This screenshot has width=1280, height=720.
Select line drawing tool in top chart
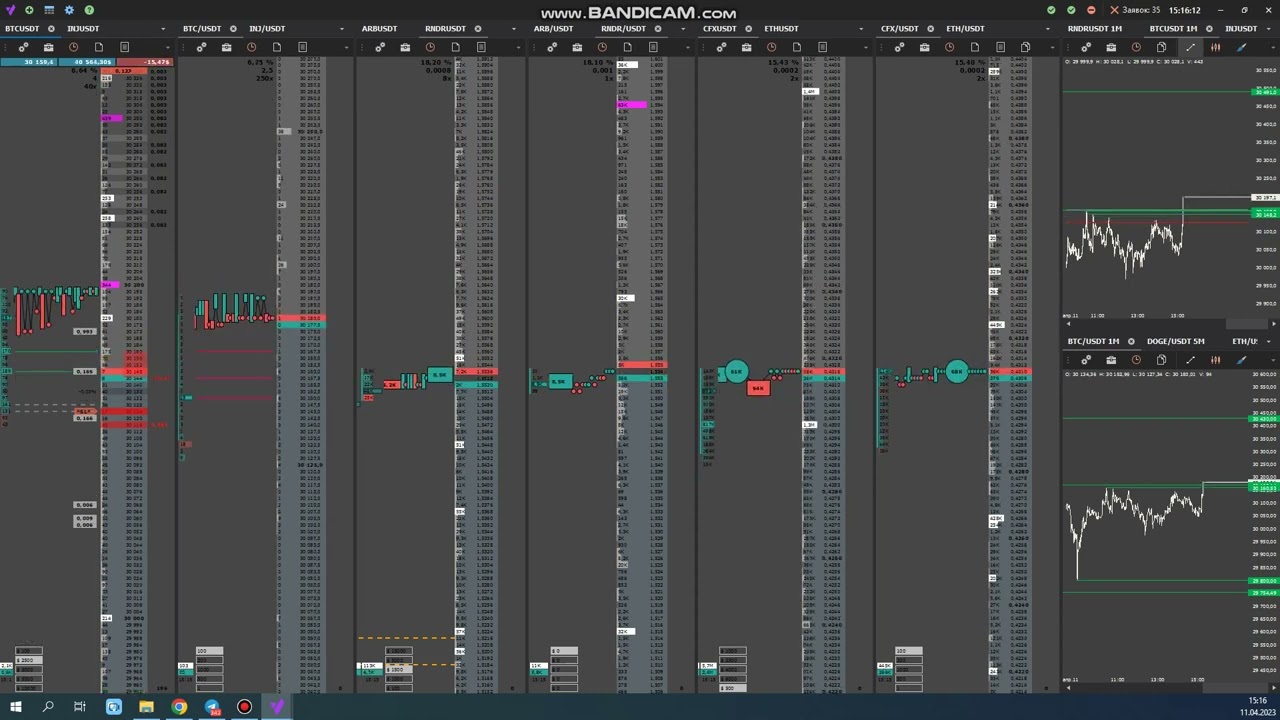click(1190, 47)
